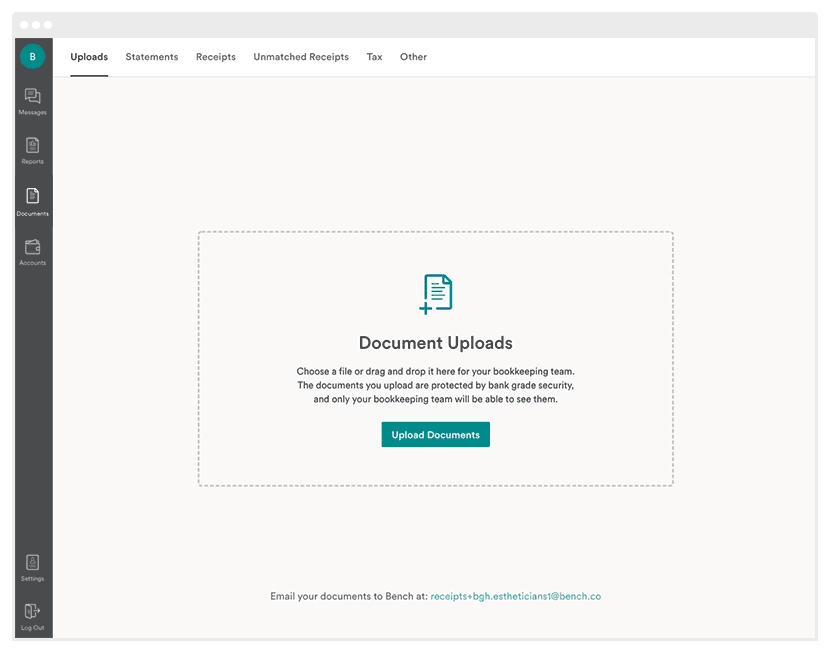Image resolution: width=831 pixels, height=654 pixels.
Task: Switch to the Other tab
Action: [x=413, y=57]
